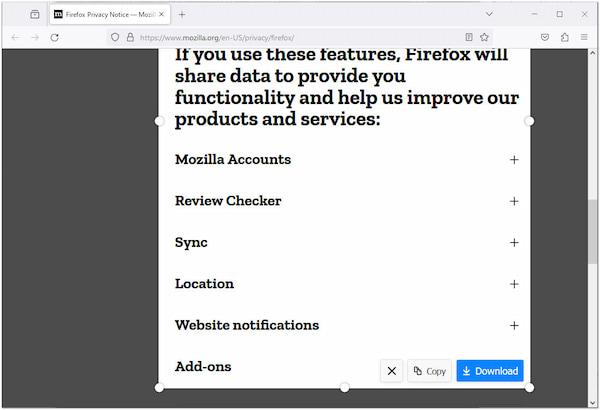600x410 pixels.
Task: Reload the current page
Action: click(55, 37)
